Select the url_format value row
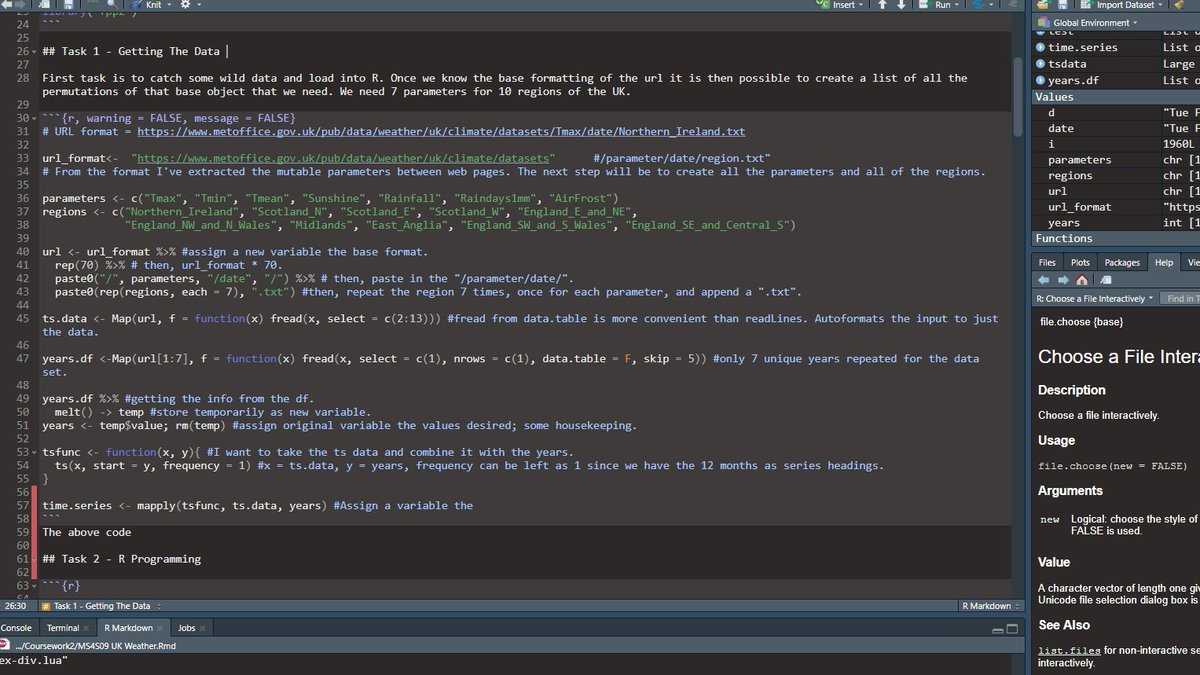The width and height of the screenshot is (1200, 675). pos(1116,207)
